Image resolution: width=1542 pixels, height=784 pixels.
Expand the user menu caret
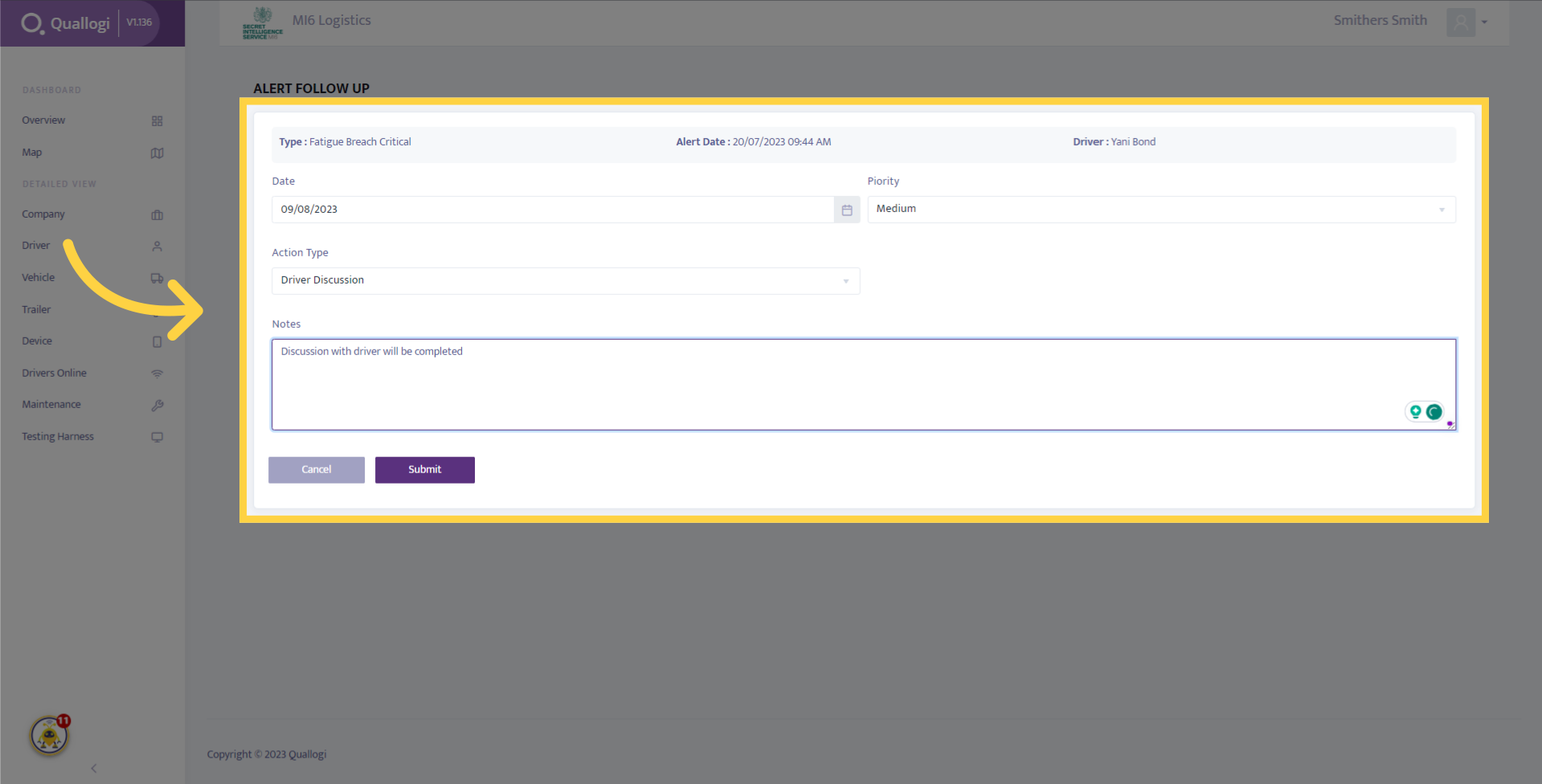point(1484,22)
